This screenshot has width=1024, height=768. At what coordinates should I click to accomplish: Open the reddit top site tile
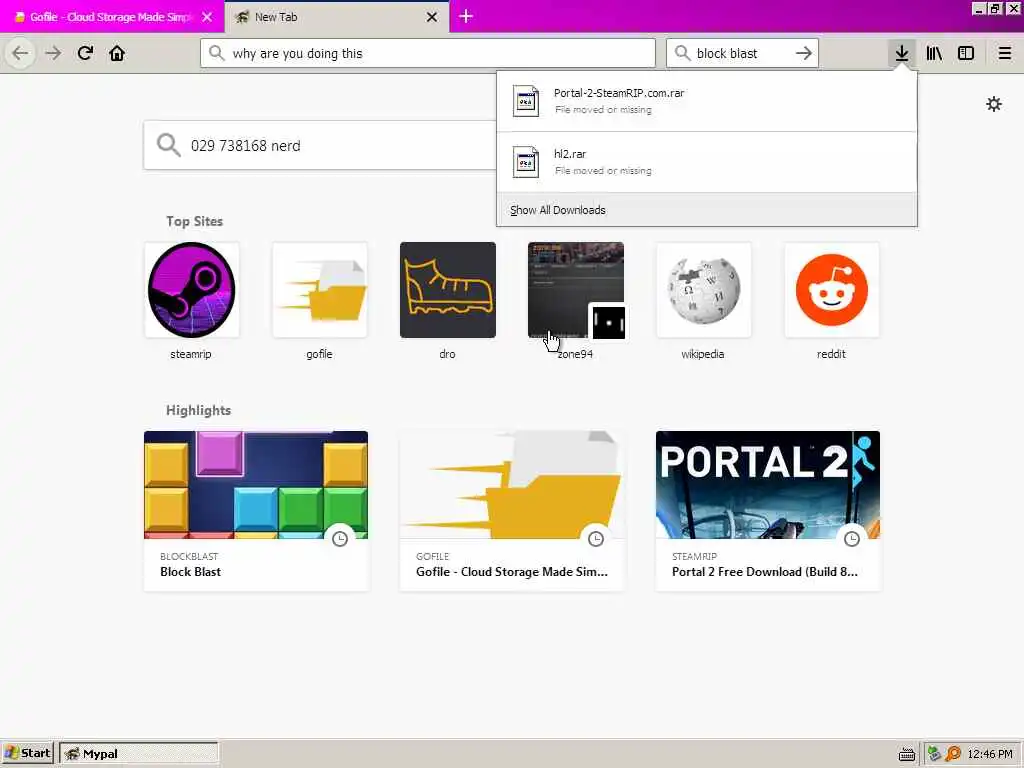pos(832,290)
